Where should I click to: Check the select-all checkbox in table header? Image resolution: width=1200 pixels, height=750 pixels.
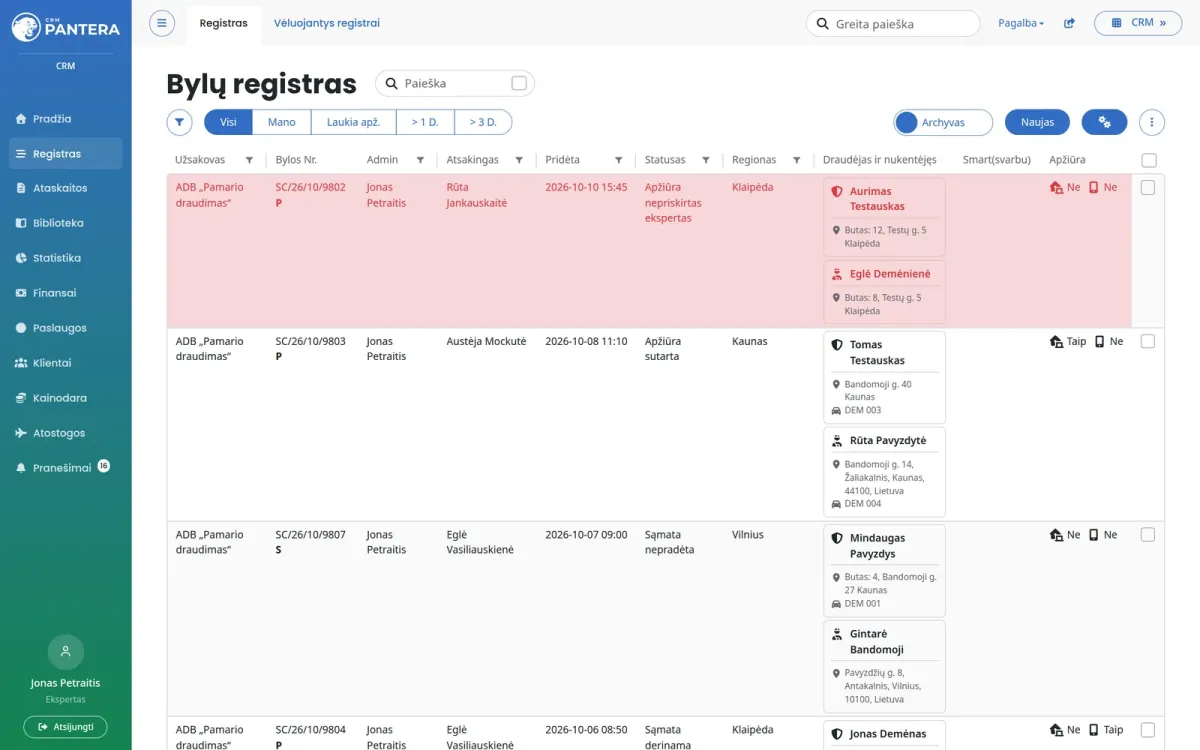(1149, 160)
